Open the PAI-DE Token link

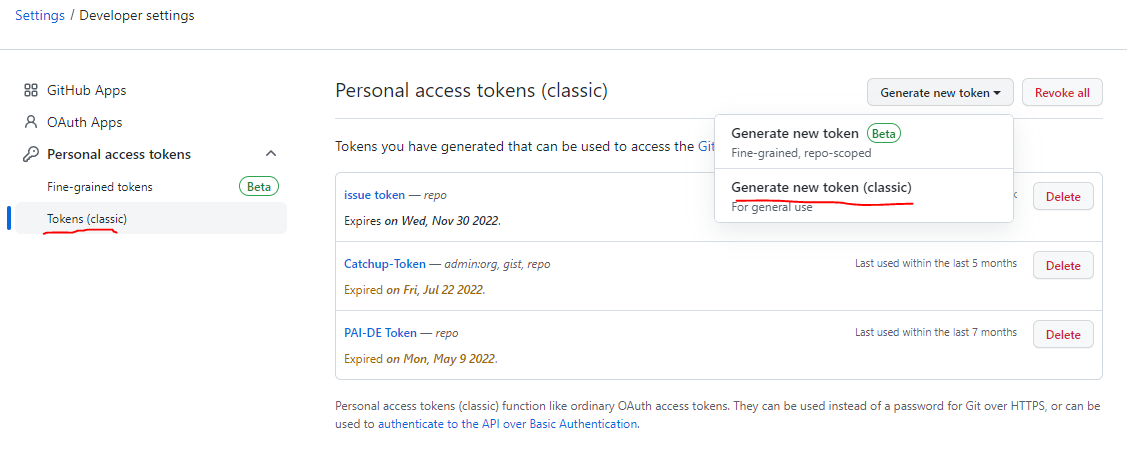point(380,333)
